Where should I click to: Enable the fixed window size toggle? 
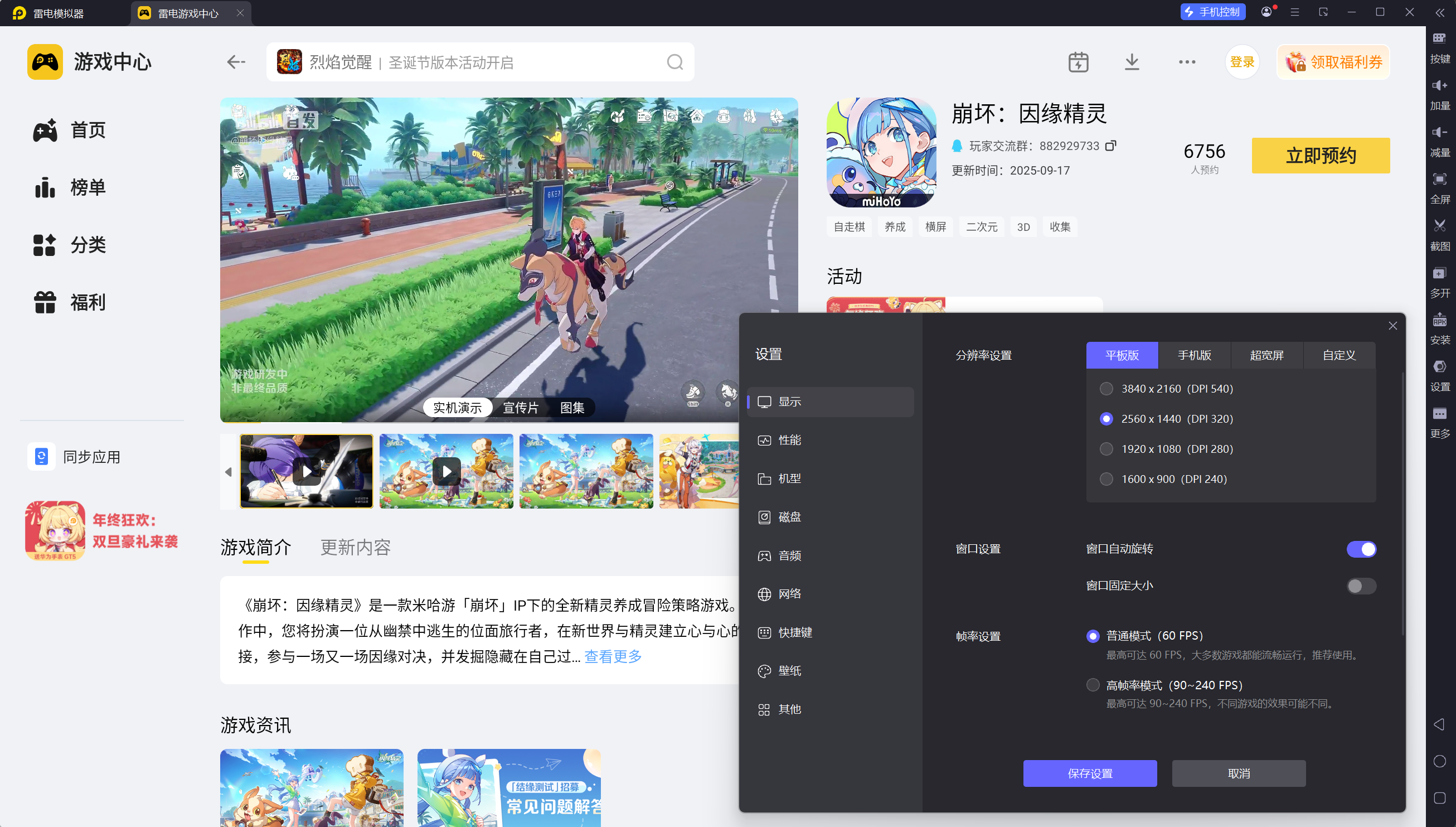1361,586
